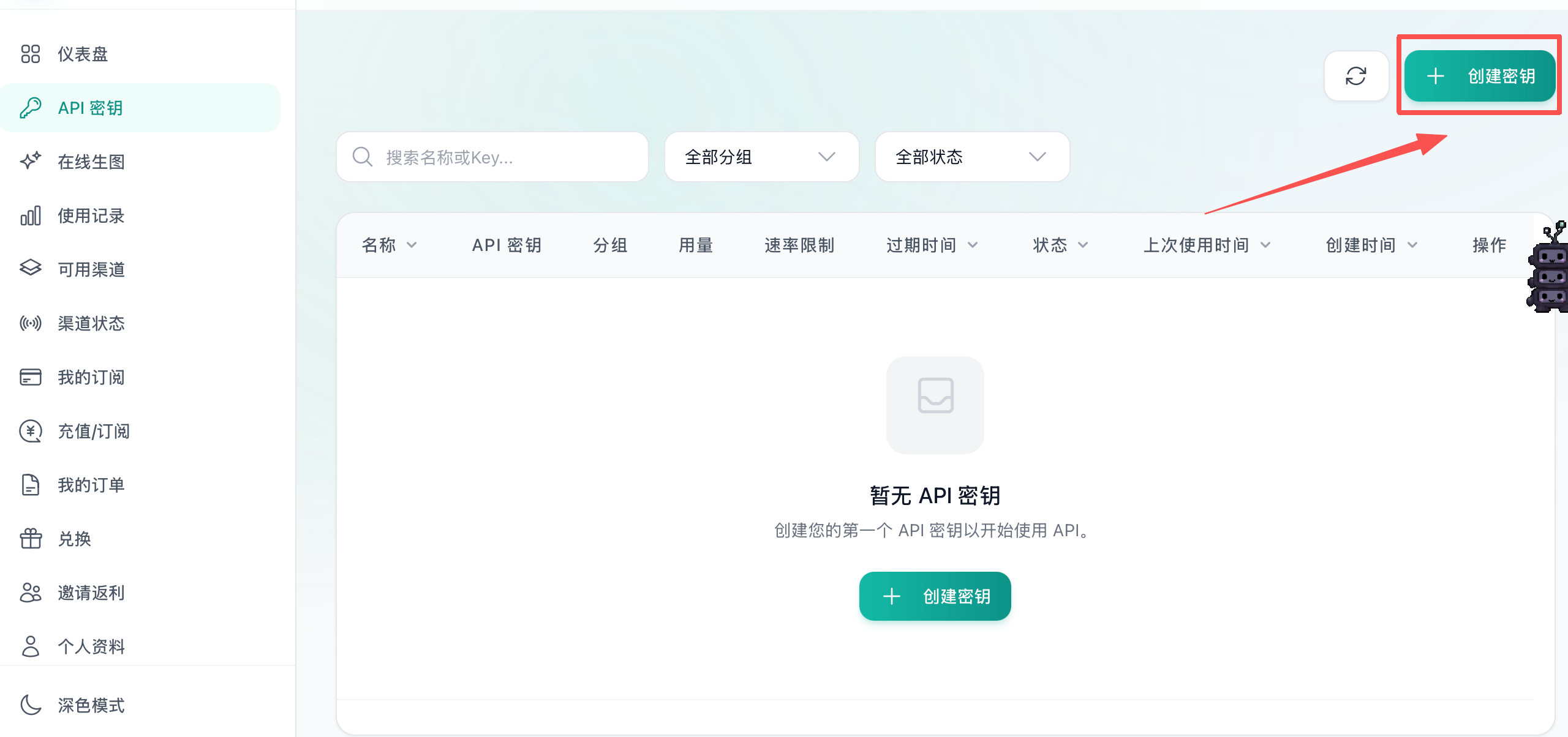Click the magnifier icon in search box

pos(363,157)
